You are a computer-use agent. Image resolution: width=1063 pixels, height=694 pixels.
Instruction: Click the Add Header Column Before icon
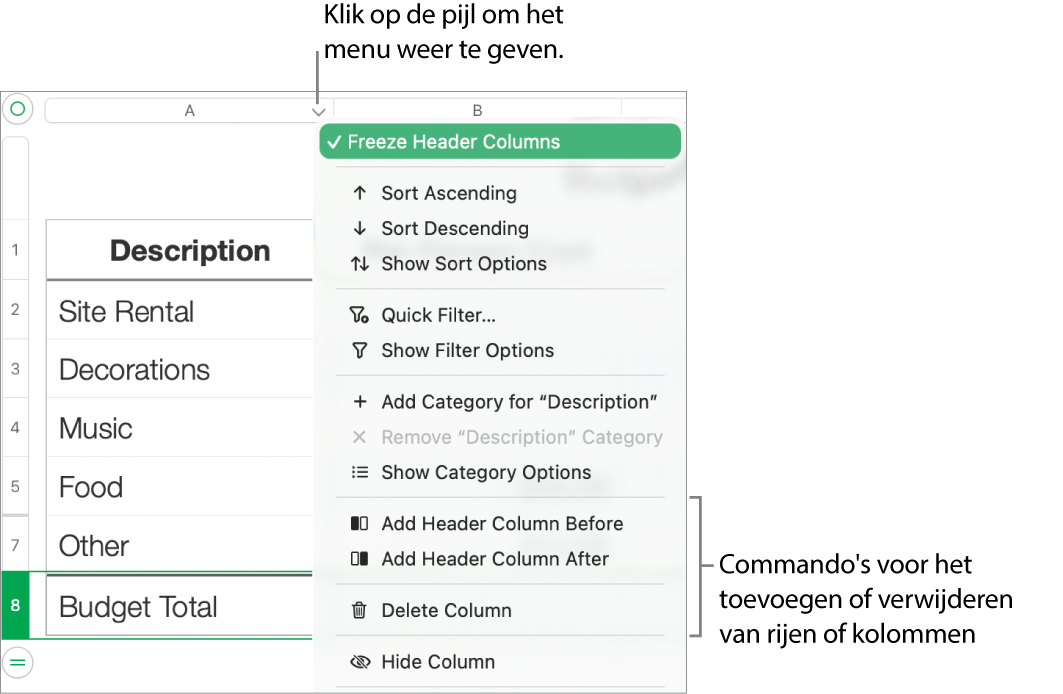pyautogui.click(x=360, y=524)
